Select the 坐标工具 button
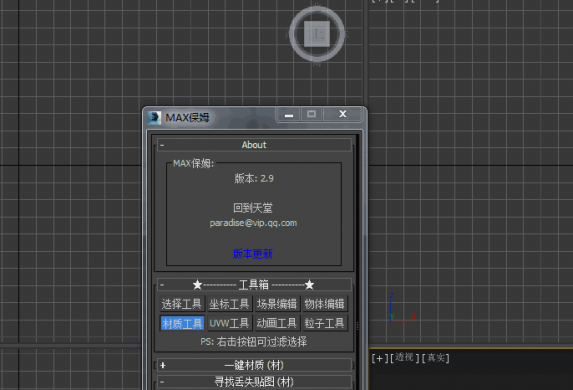 pos(229,304)
